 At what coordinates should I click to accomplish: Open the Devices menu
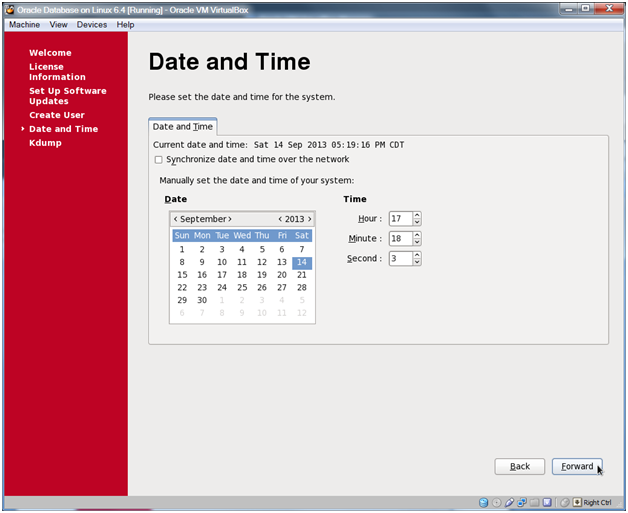click(91, 24)
